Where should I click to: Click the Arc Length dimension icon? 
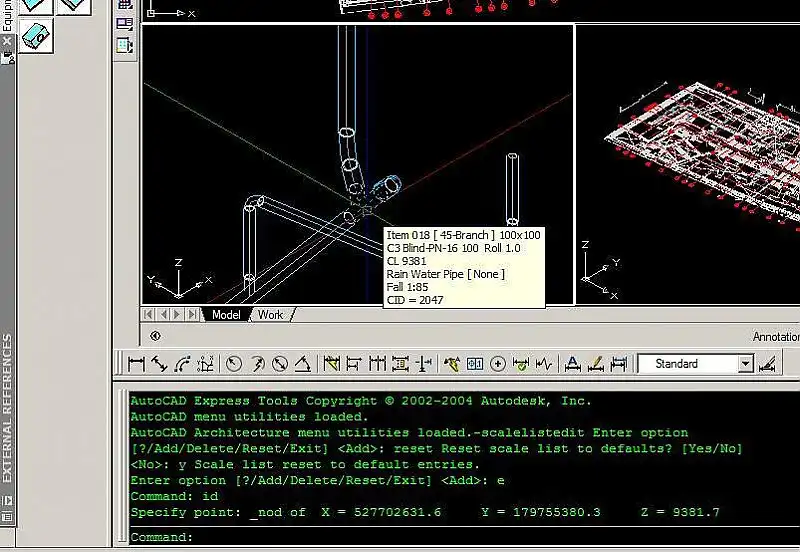[182, 364]
